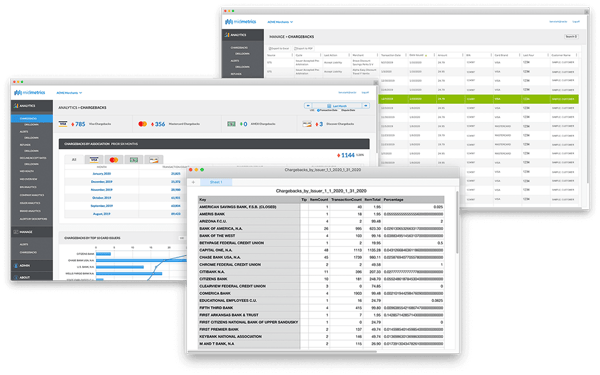Screen dimensions: 600x375
Task: Sort by Card Brand column header
Action: click(501, 55)
